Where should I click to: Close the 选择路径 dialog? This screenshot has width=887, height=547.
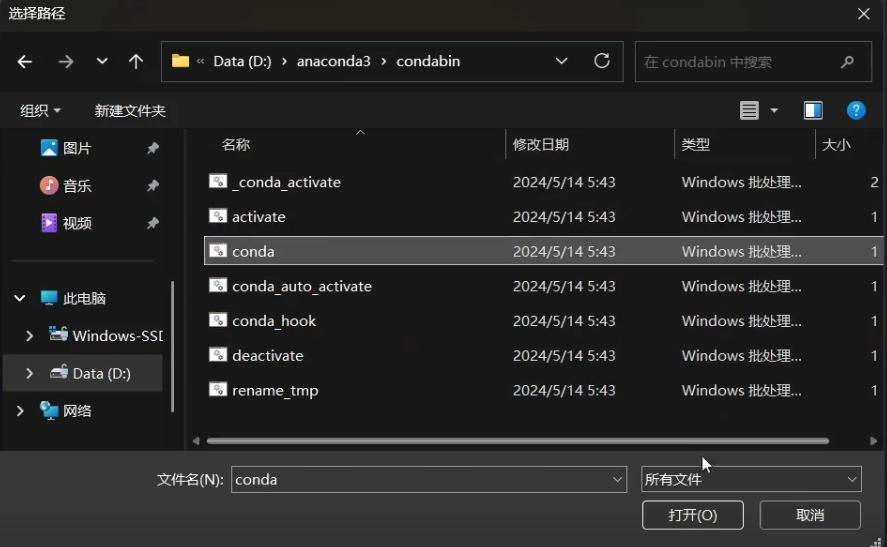pos(863,14)
